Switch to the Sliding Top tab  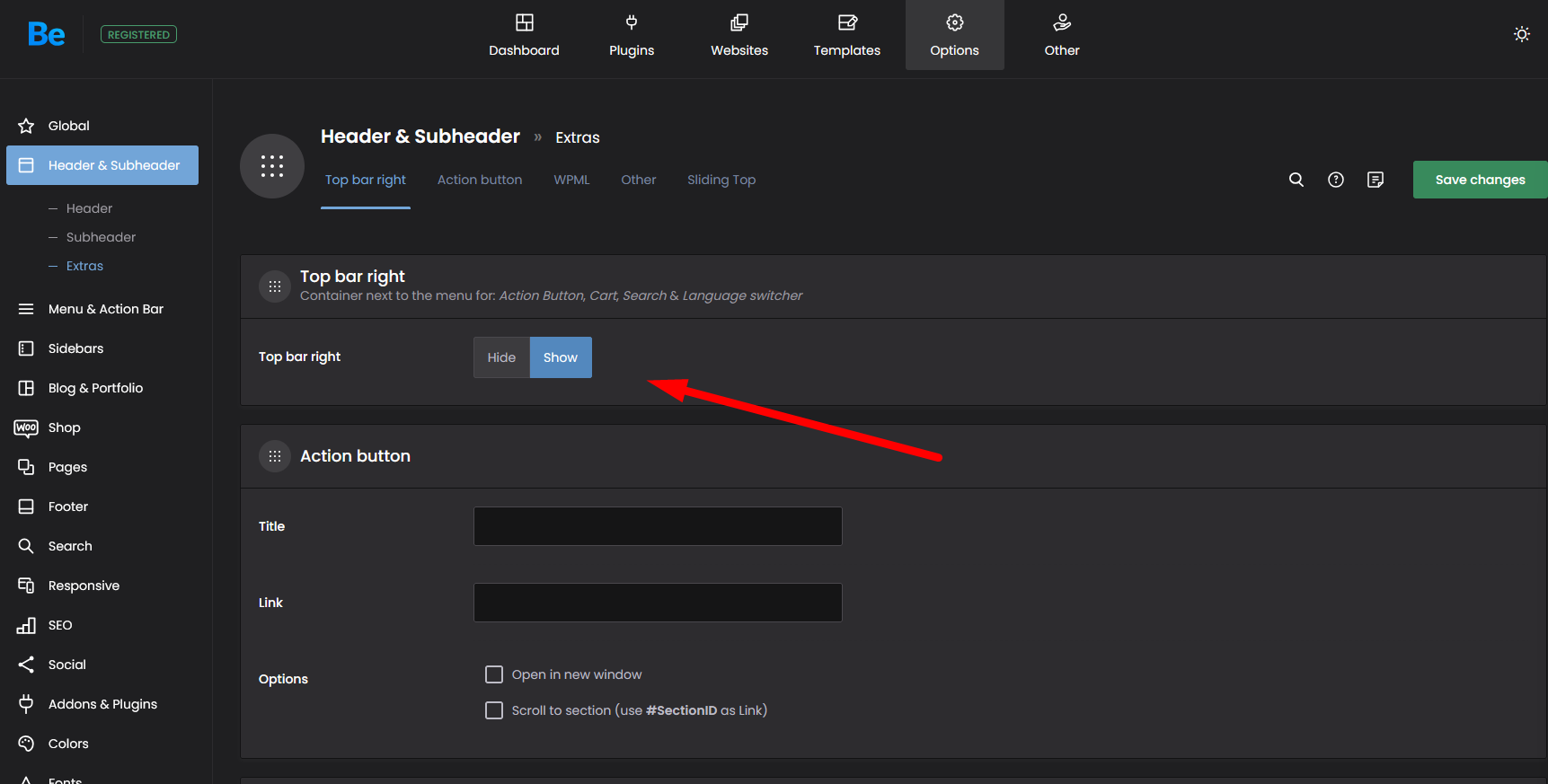point(721,180)
